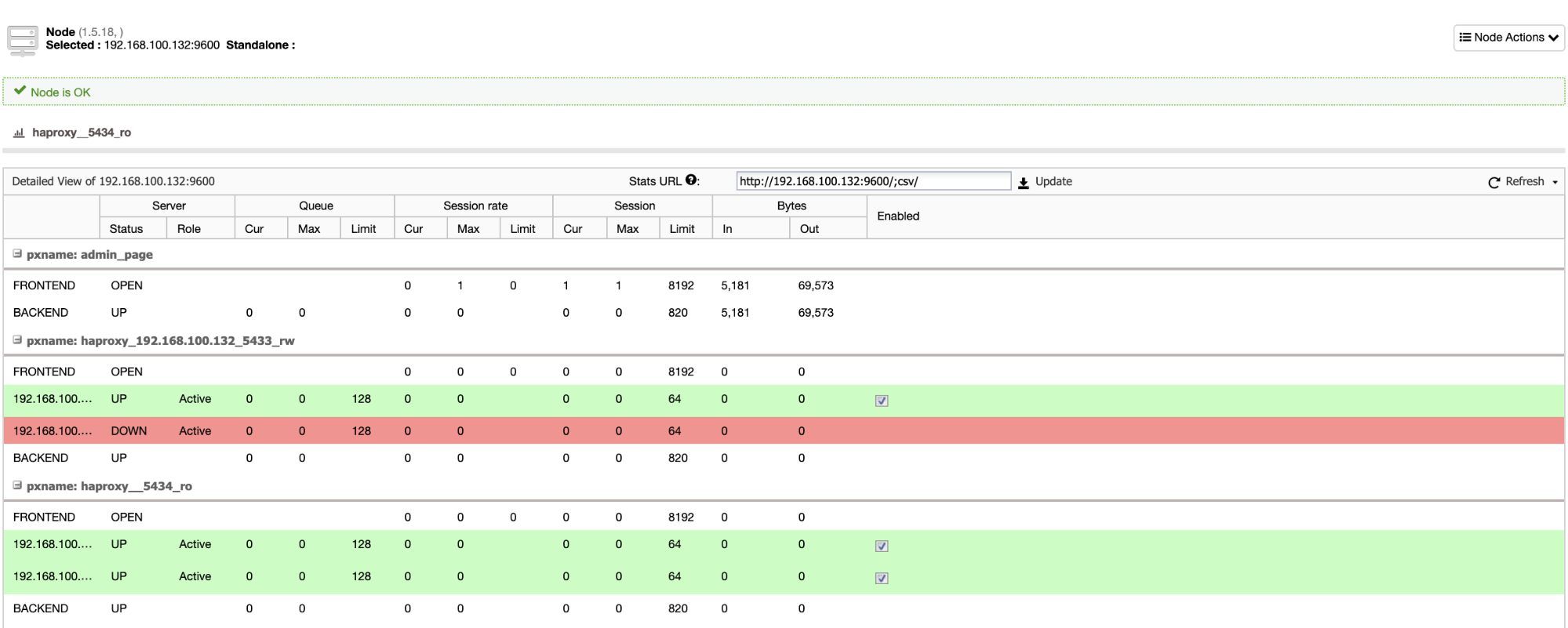Click first server name in haproxy__5434_ro
Image resolution: width=1568 pixels, height=628 pixels.
coord(53,544)
